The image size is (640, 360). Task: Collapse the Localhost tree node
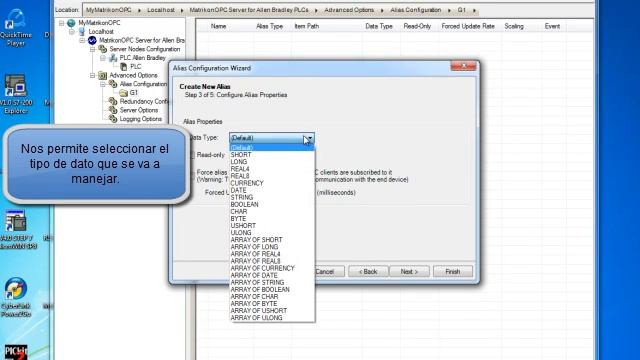72,31
